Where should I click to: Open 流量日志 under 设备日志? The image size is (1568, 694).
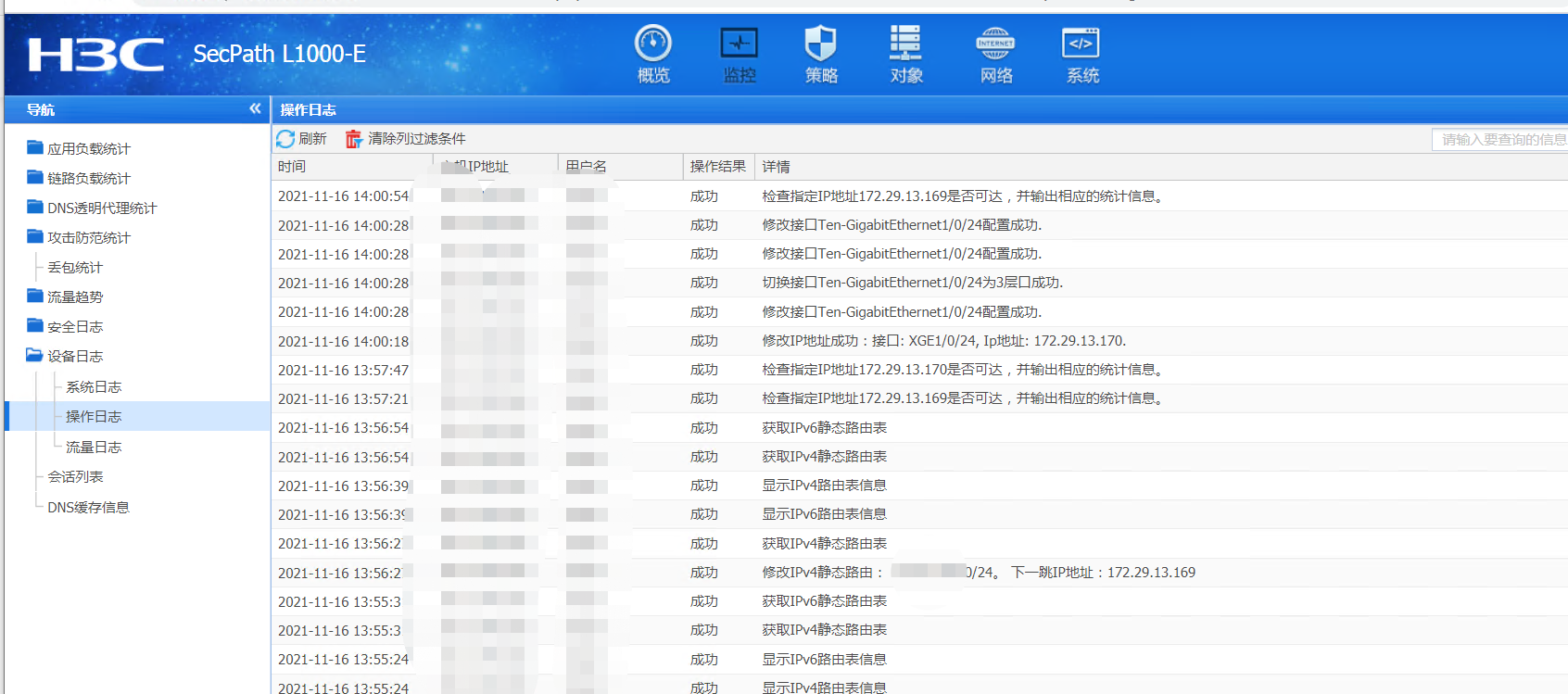94,447
